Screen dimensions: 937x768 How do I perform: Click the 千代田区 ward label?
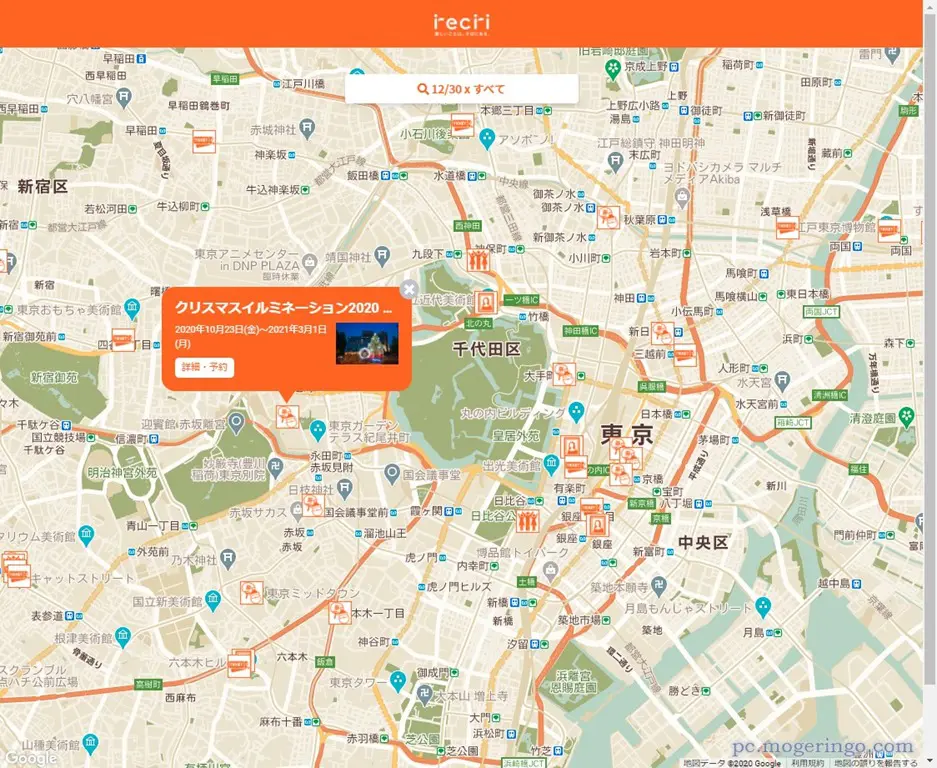[x=487, y=349]
